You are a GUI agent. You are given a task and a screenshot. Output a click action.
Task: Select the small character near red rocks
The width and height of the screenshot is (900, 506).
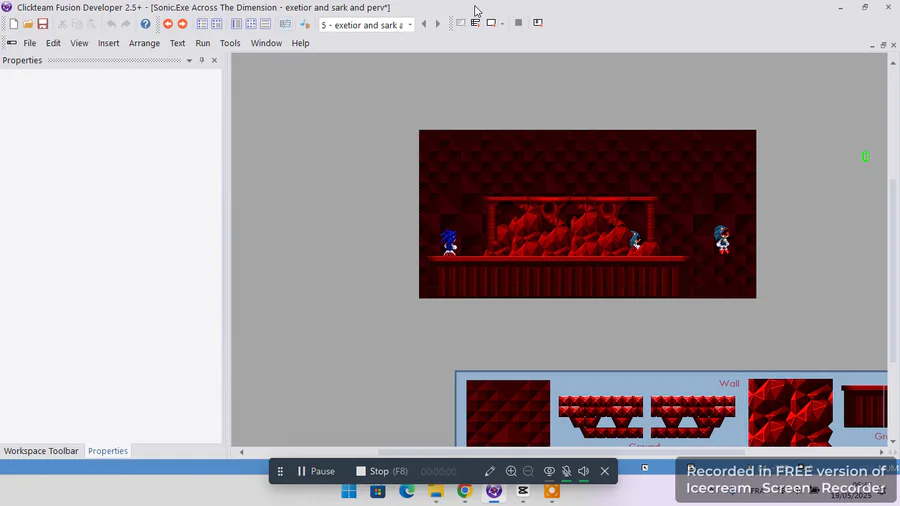pos(635,240)
